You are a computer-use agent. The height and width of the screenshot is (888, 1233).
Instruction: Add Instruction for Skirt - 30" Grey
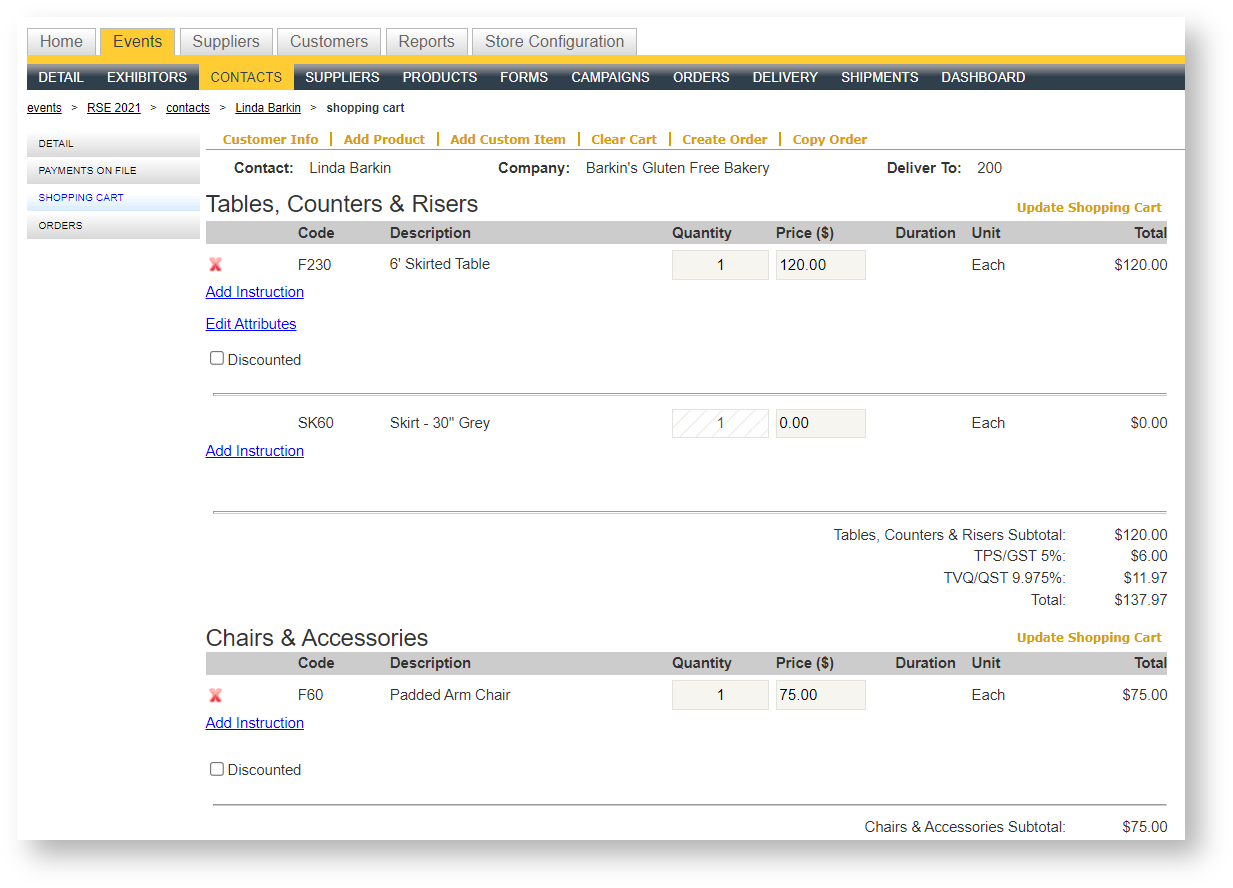pos(255,451)
